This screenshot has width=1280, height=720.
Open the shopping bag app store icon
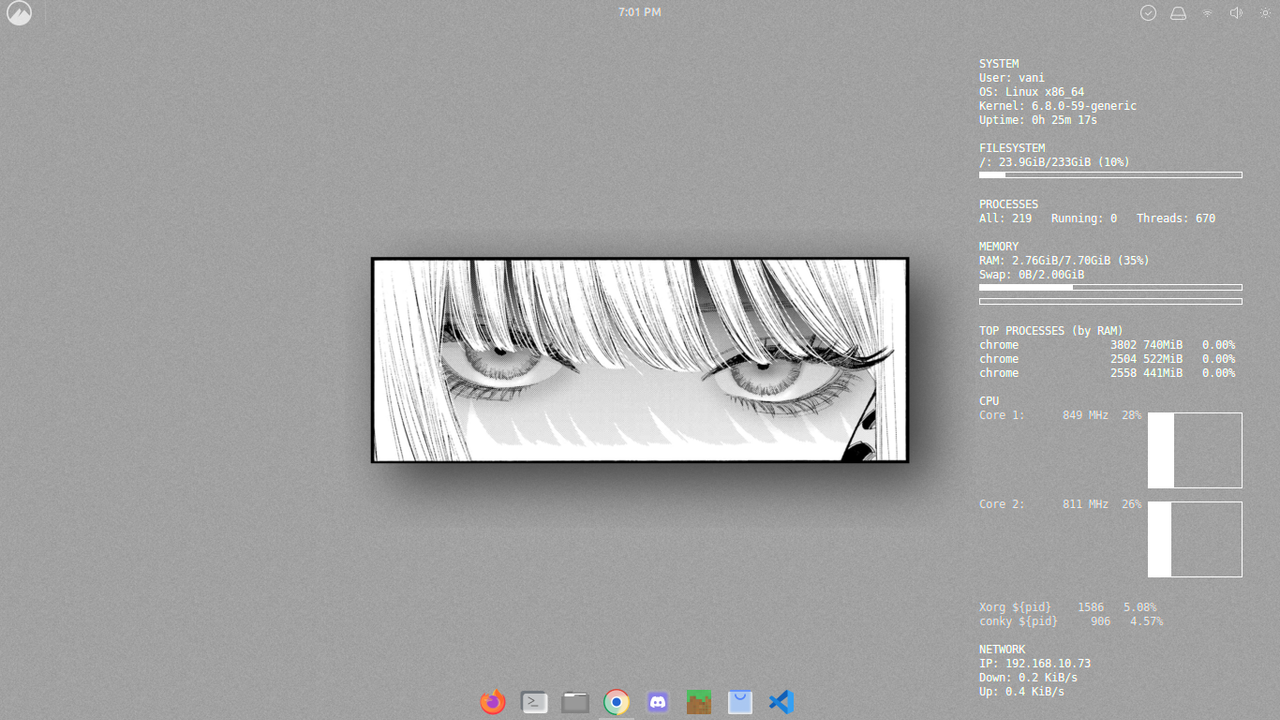pyautogui.click(x=740, y=702)
